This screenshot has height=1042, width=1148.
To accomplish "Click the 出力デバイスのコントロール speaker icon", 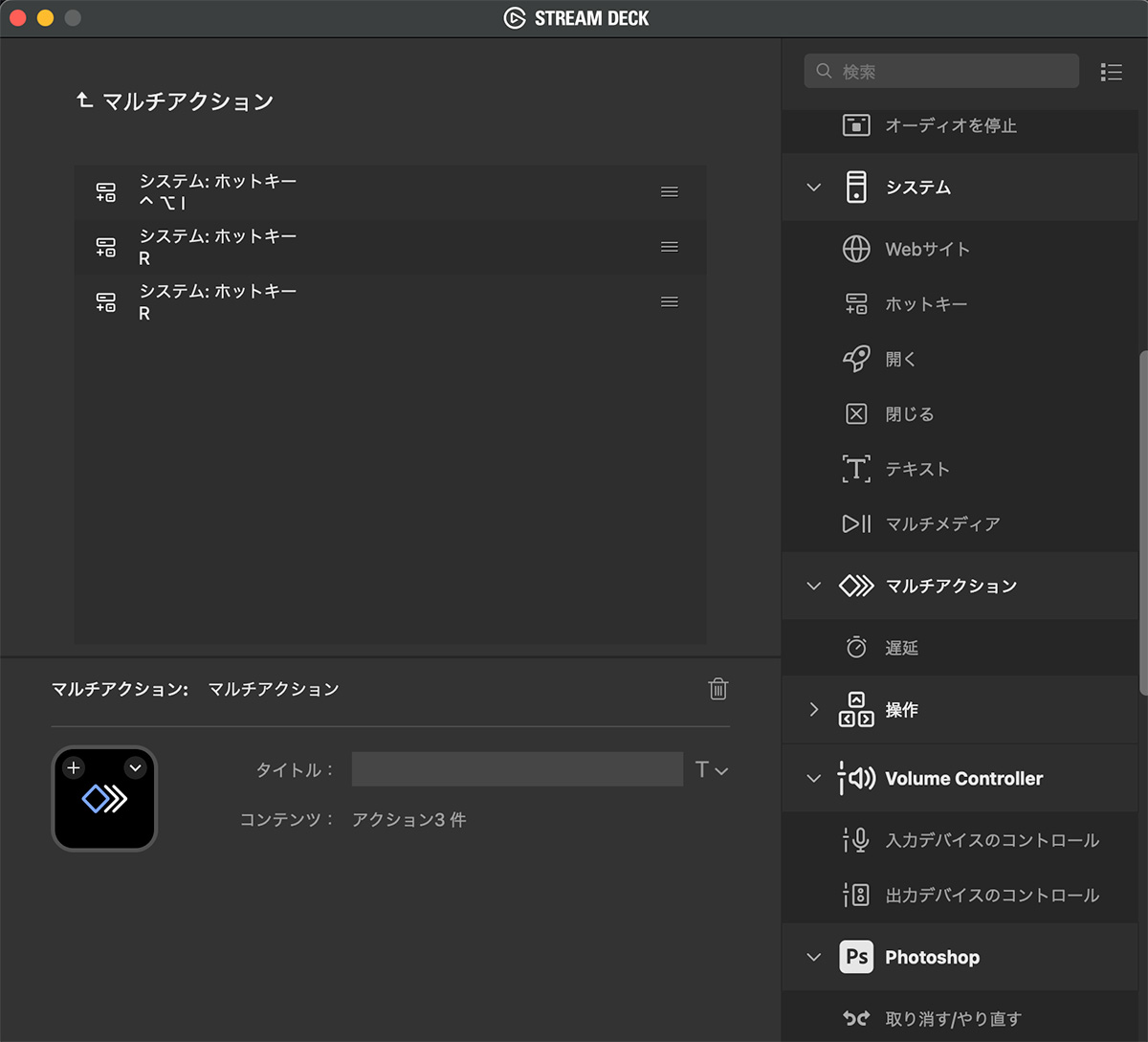I will (x=856, y=896).
